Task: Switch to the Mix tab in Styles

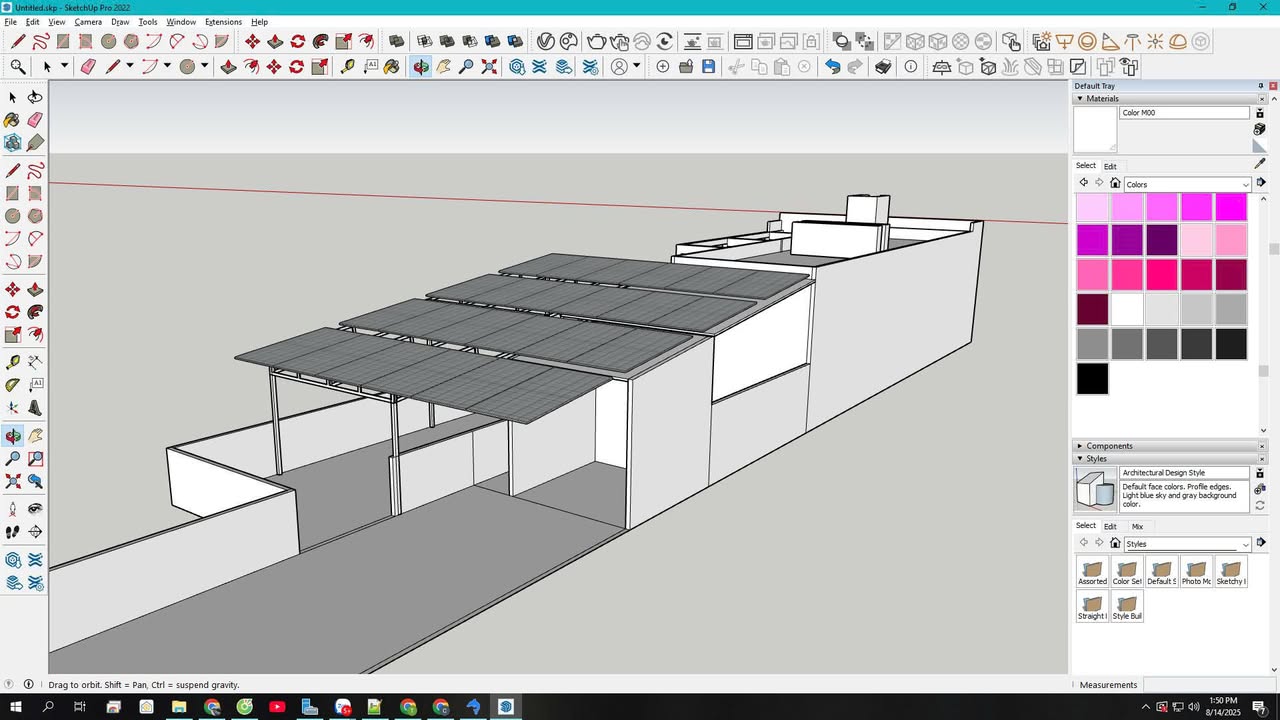Action: point(1137,526)
